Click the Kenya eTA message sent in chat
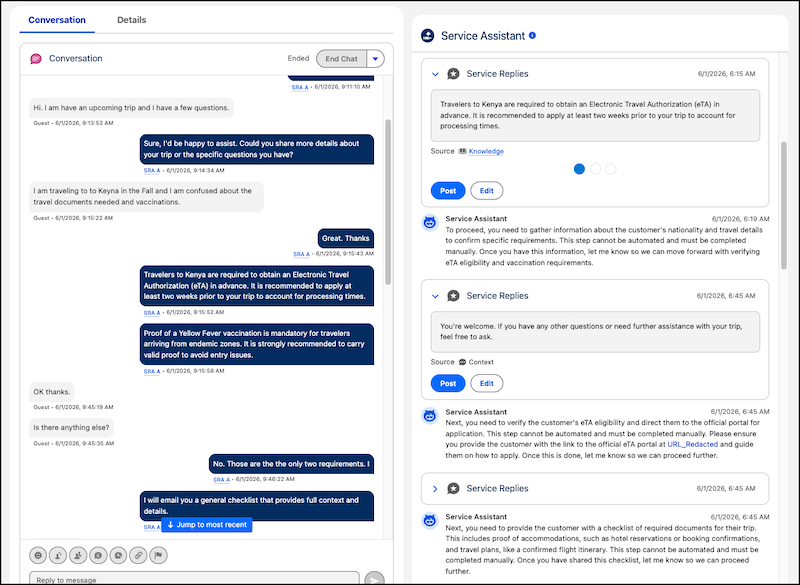 [x=257, y=286]
